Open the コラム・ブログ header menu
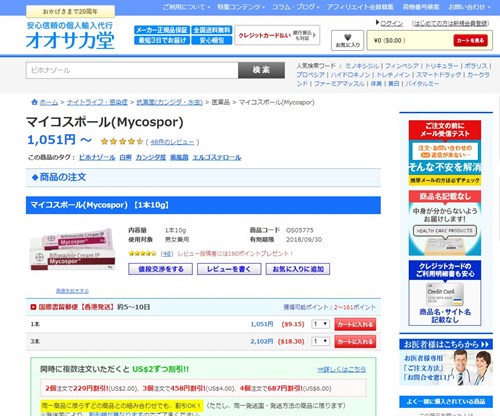The width and height of the screenshot is (500, 416). pyautogui.click(x=296, y=7)
